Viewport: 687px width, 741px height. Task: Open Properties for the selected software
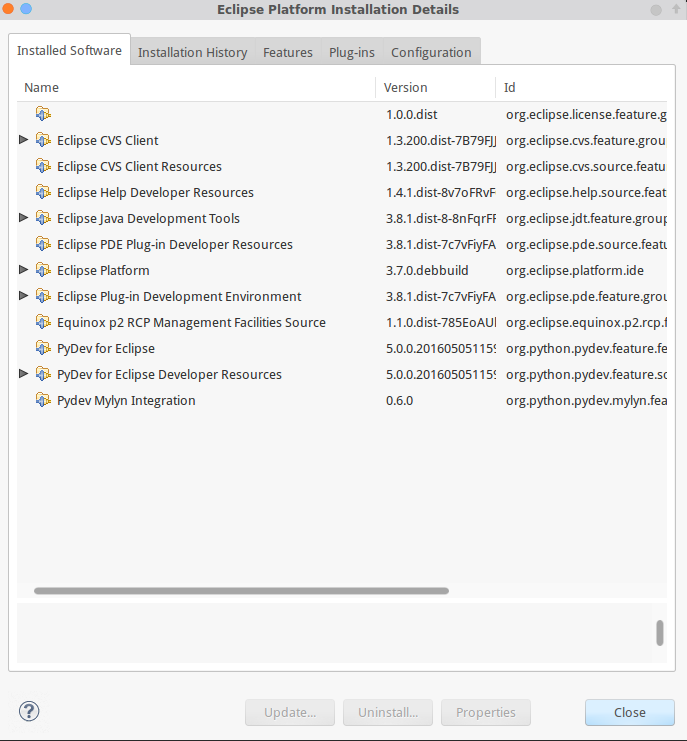[x=486, y=712]
